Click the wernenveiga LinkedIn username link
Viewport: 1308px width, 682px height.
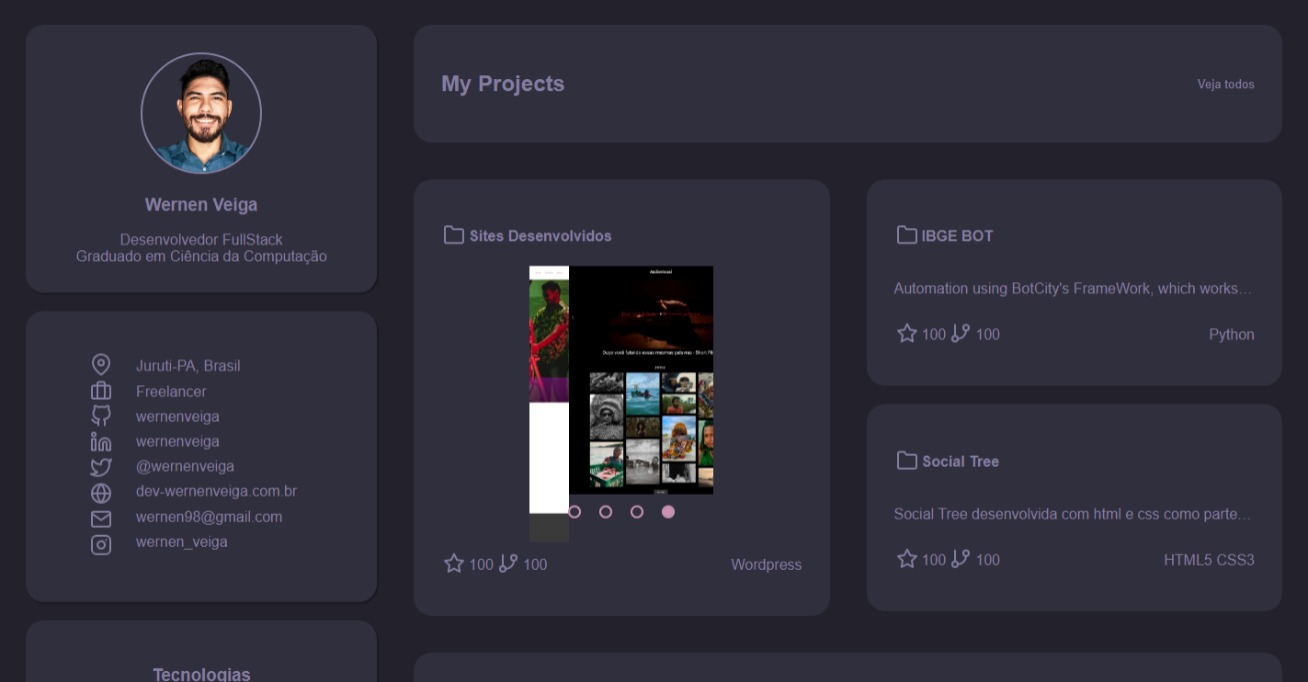[x=177, y=441]
